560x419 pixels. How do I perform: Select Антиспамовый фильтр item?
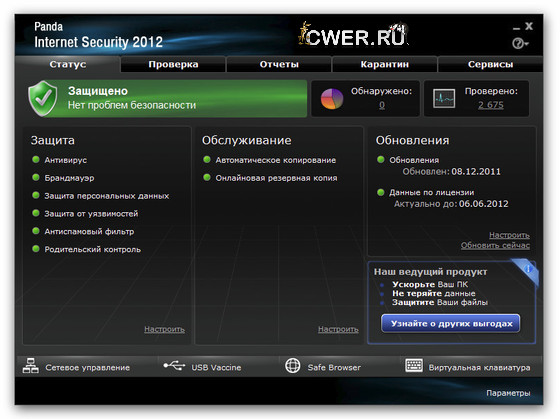(89, 231)
